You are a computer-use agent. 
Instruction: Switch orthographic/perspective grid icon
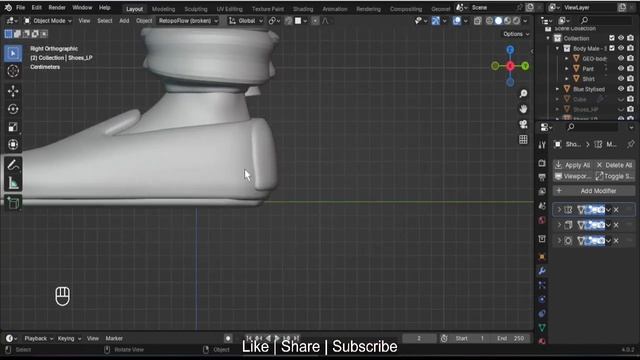[x=523, y=140]
